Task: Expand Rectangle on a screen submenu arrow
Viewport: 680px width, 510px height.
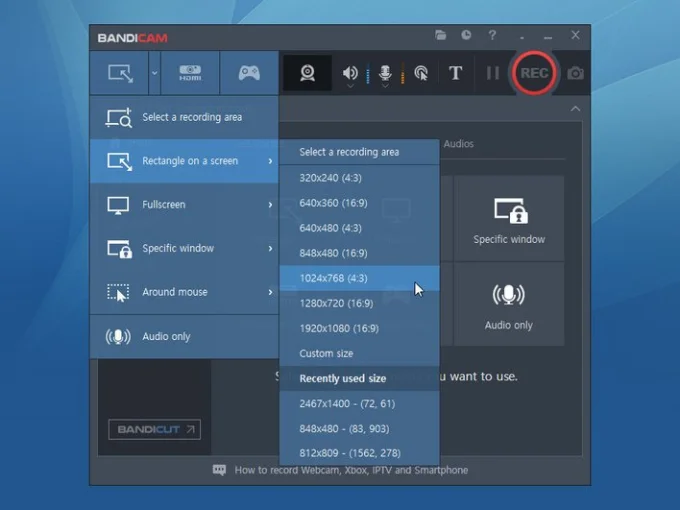Action: point(270,161)
